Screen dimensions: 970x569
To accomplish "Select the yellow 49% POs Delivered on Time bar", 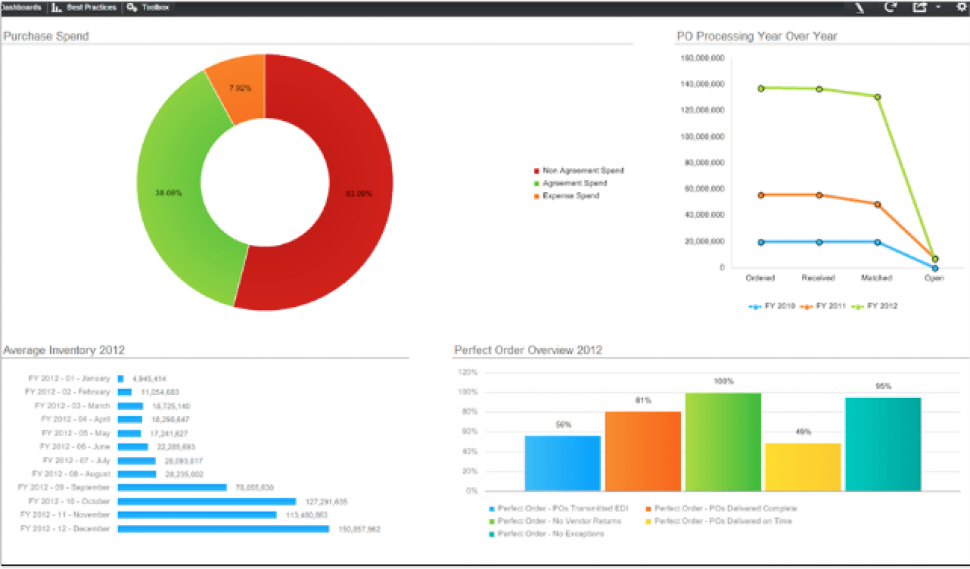I will [x=803, y=467].
